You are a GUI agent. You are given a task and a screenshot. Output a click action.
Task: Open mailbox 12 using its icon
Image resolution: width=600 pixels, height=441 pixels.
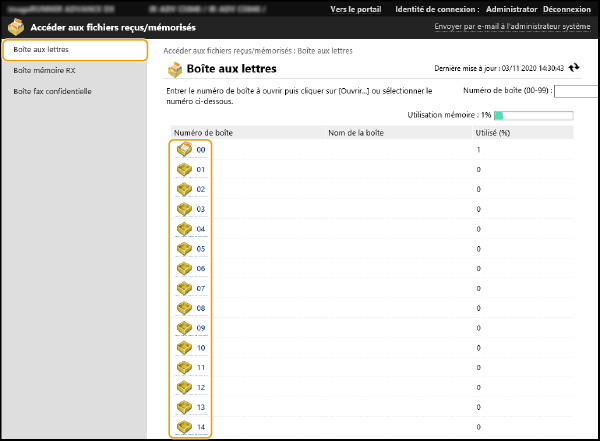pyautogui.click(x=184, y=387)
